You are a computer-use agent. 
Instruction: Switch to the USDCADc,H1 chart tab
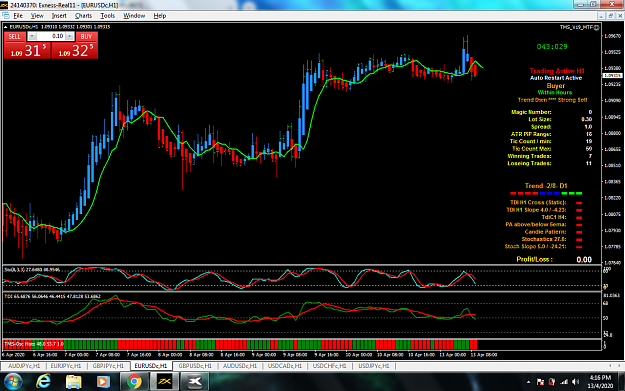tap(285, 366)
